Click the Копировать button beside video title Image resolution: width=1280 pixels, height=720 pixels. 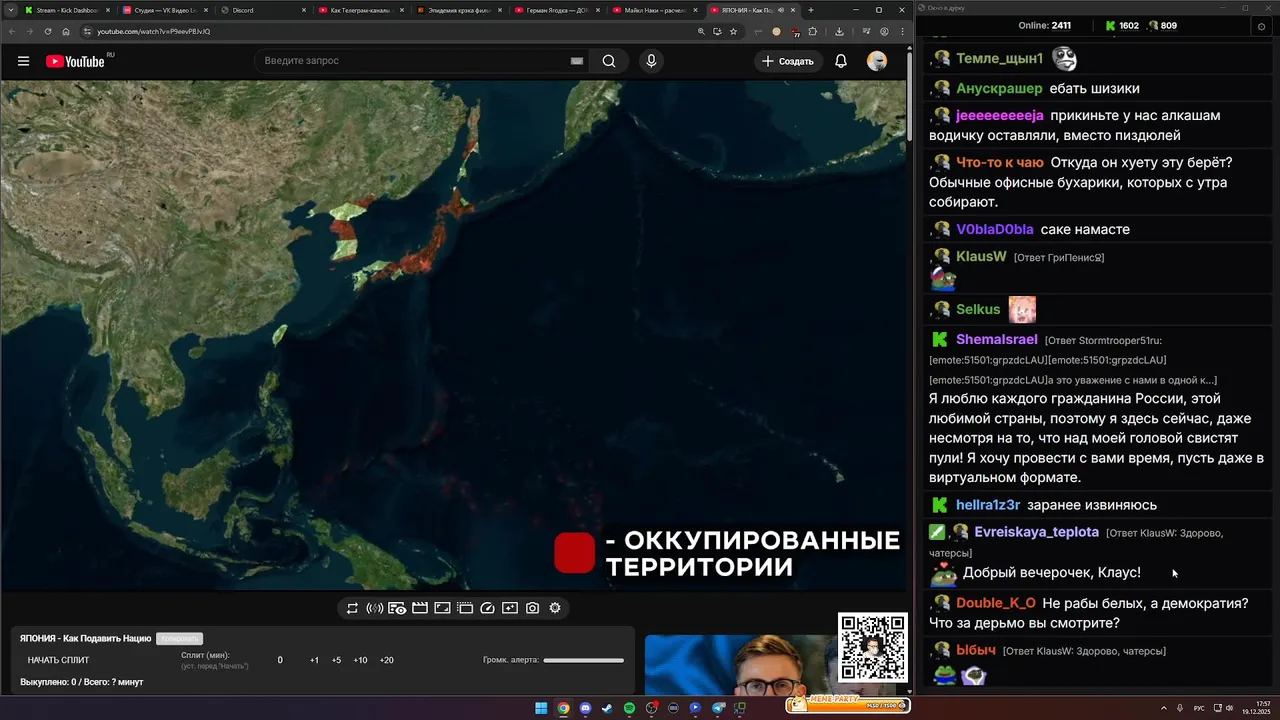[x=180, y=638]
